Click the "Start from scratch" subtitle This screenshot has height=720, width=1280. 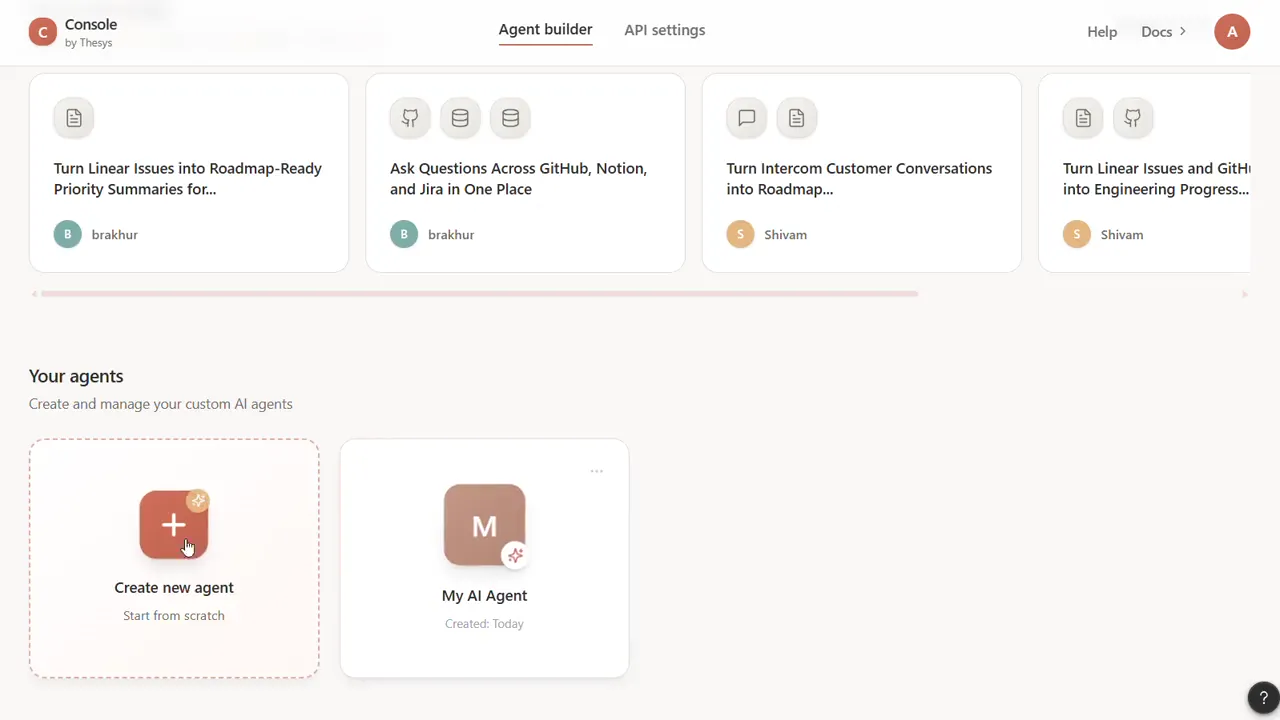[x=174, y=616]
